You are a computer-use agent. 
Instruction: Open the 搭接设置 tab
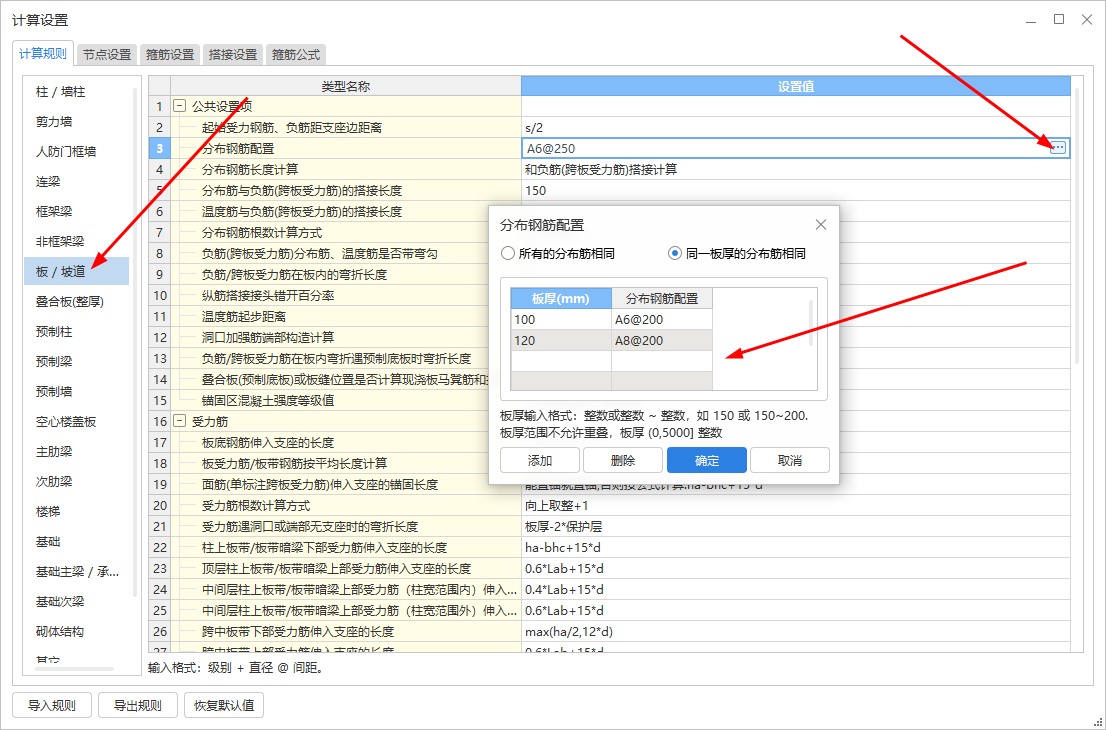tap(233, 54)
